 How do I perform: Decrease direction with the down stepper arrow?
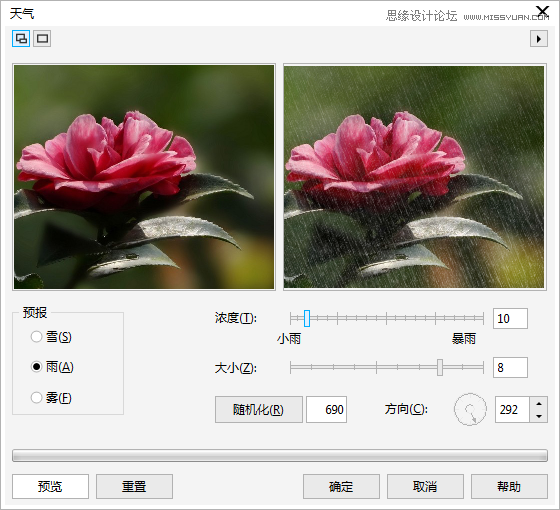tap(539, 416)
